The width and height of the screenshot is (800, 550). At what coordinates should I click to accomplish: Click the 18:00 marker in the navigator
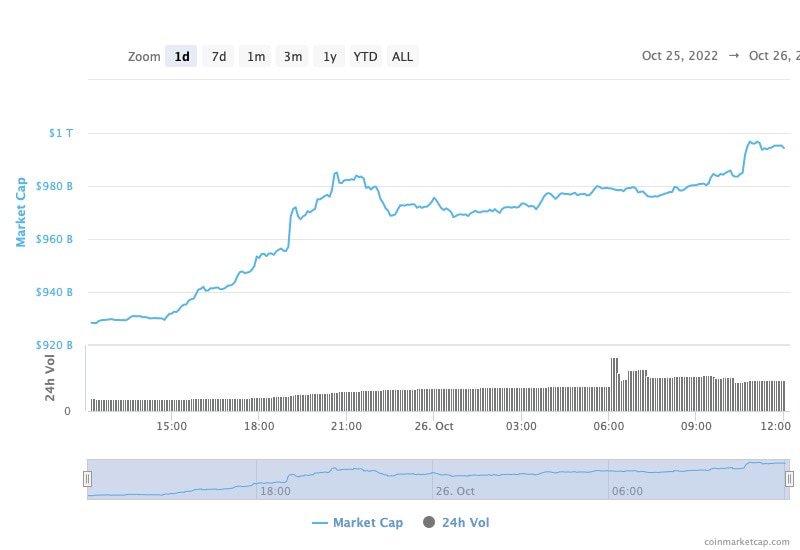[x=275, y=491]
